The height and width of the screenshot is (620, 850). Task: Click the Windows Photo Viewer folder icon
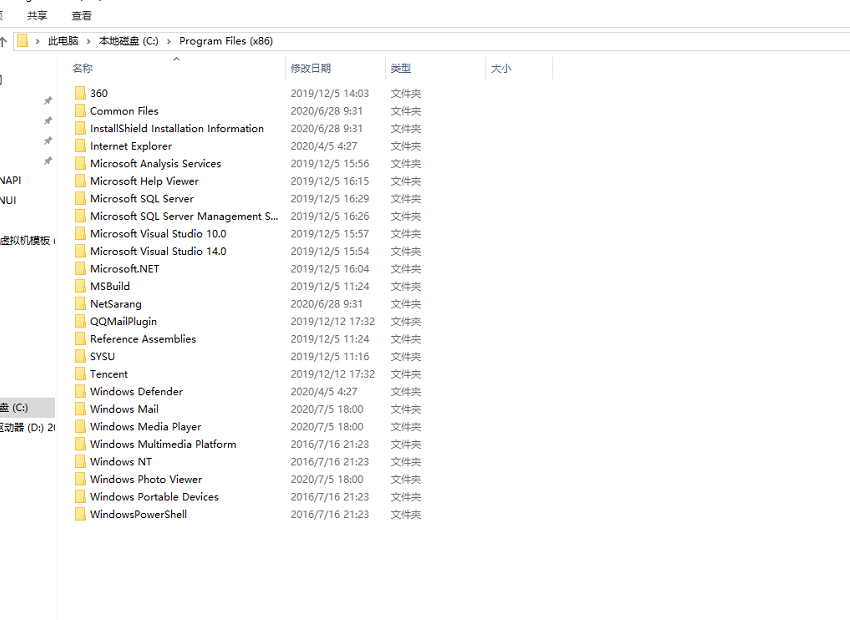(x=80, y=479)
